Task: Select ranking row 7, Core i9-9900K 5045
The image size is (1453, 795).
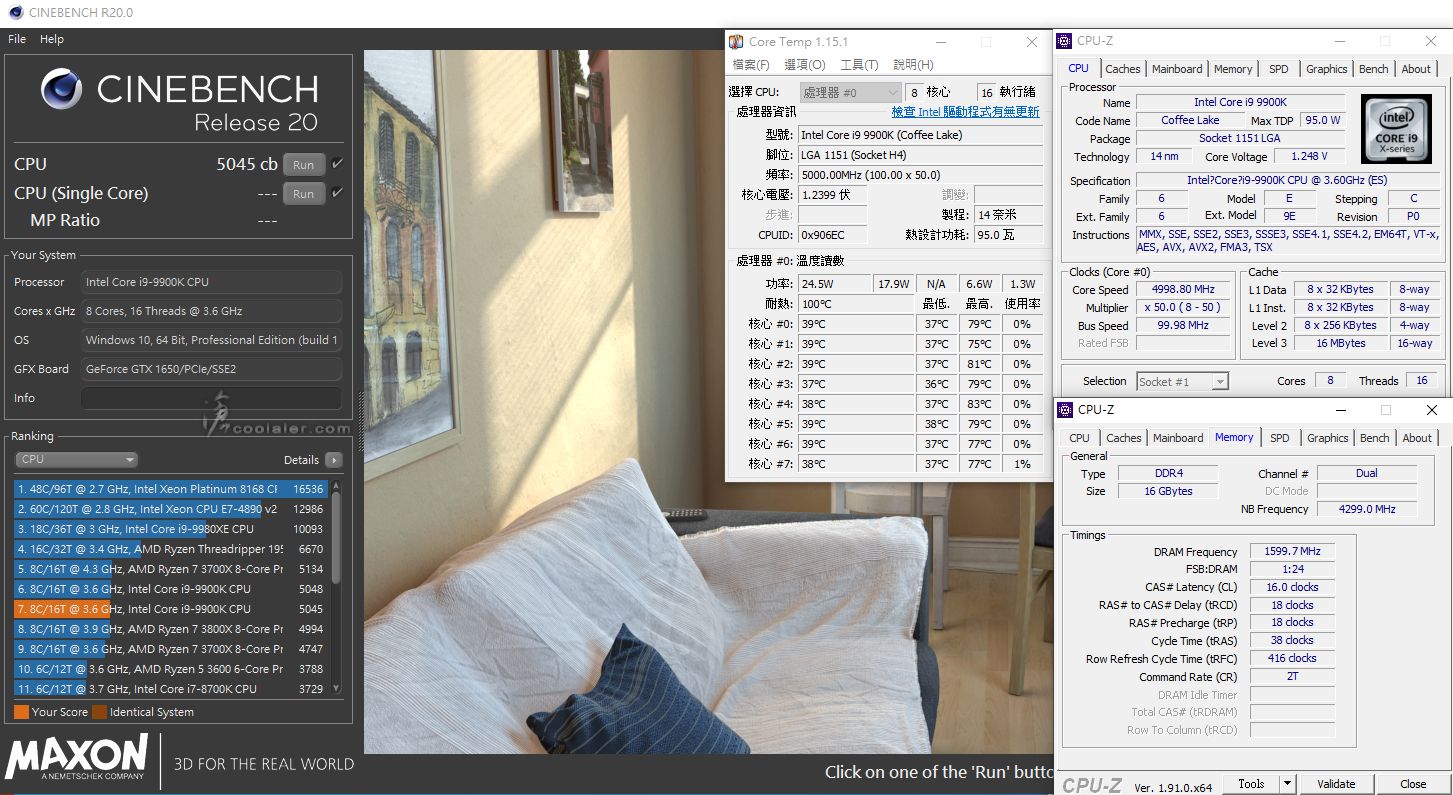Action: [171, 609]
